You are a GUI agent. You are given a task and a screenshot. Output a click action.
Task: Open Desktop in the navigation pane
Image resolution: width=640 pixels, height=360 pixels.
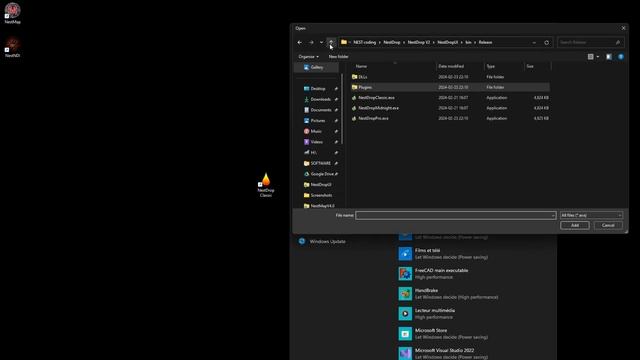(318, 89)
